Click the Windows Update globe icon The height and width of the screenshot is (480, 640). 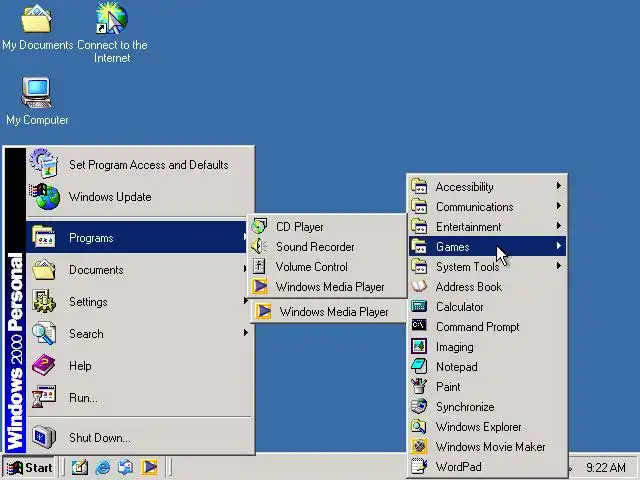click(44, 197)
